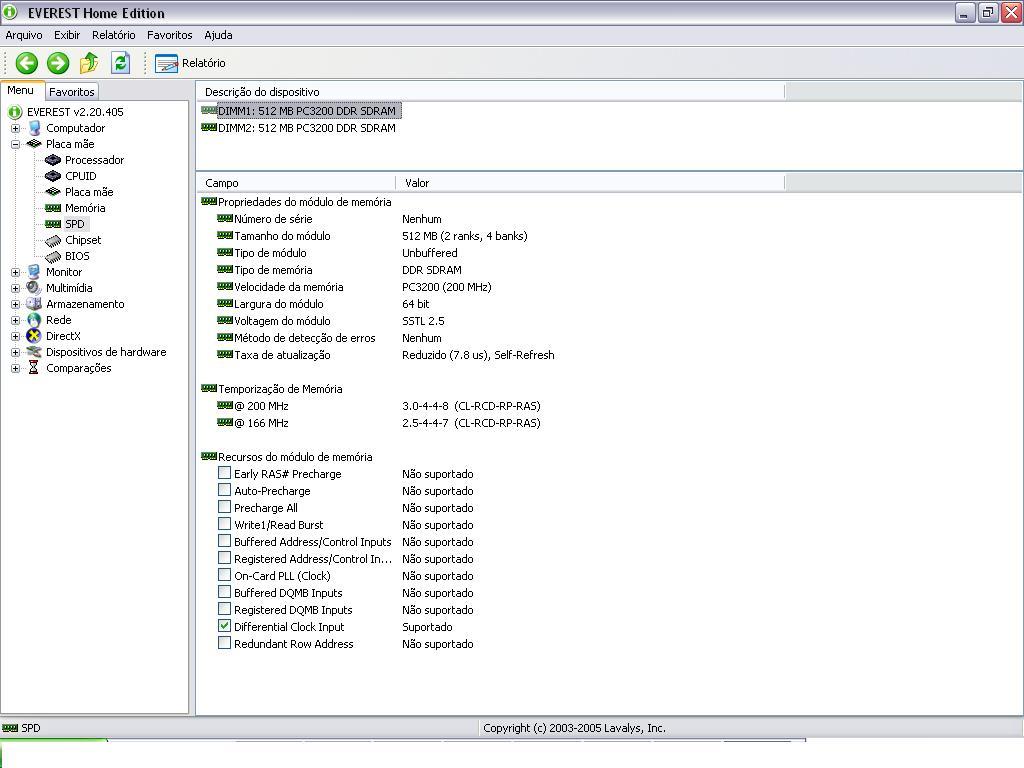Open the Ajuda menu
This screenshot has width=1024, height=768.
[218, 35]
